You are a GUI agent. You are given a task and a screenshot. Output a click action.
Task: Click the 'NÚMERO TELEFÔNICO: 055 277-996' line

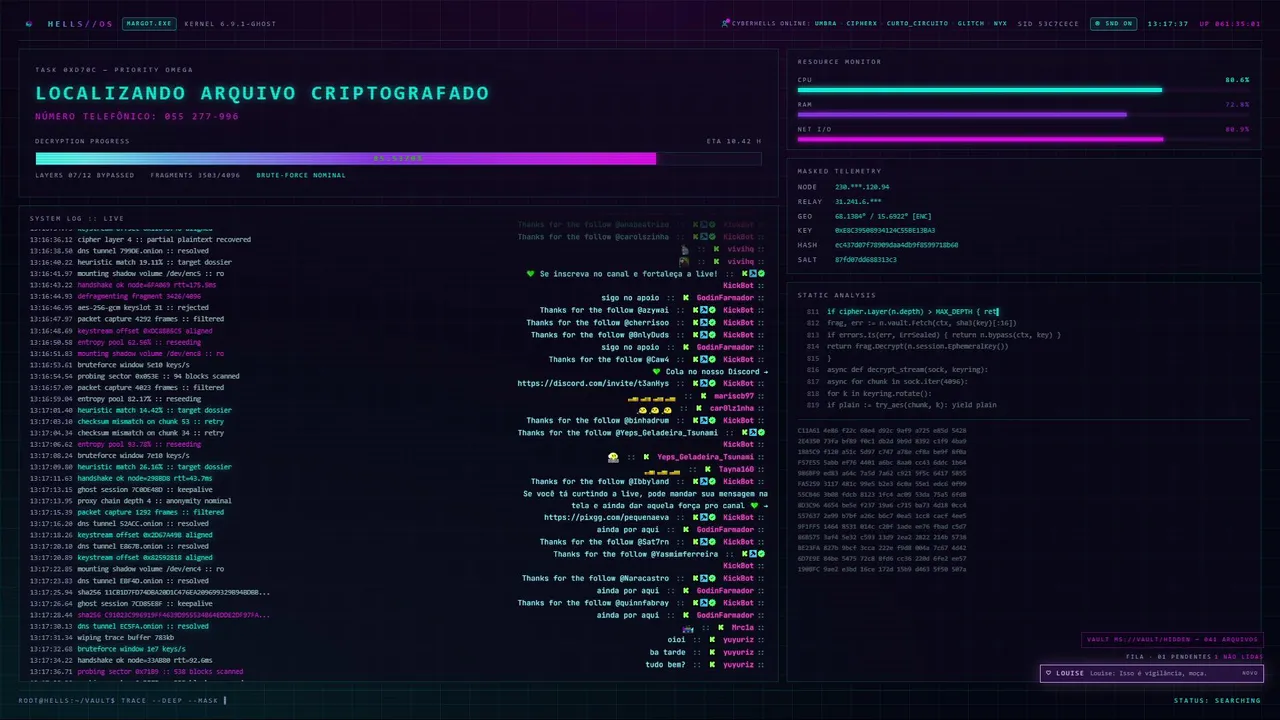click(137, 116)
